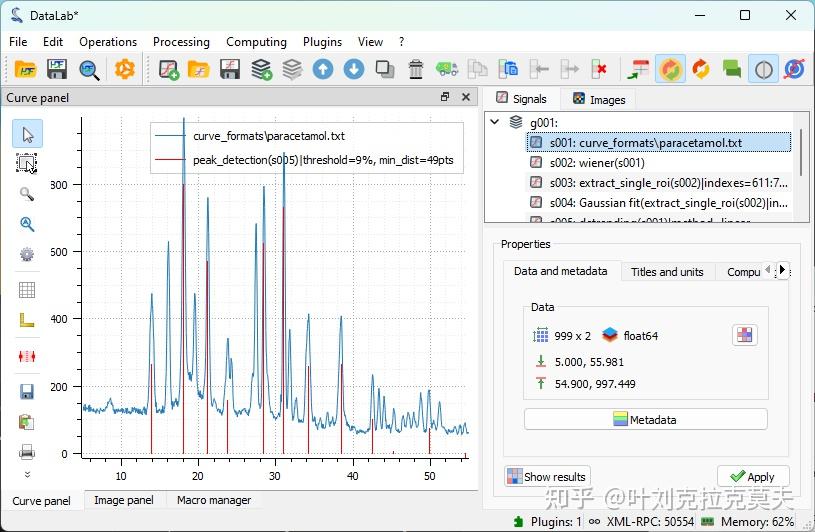Choose the gray magnifier zoom tool
The image size is (815, 532).
point(27,194)
